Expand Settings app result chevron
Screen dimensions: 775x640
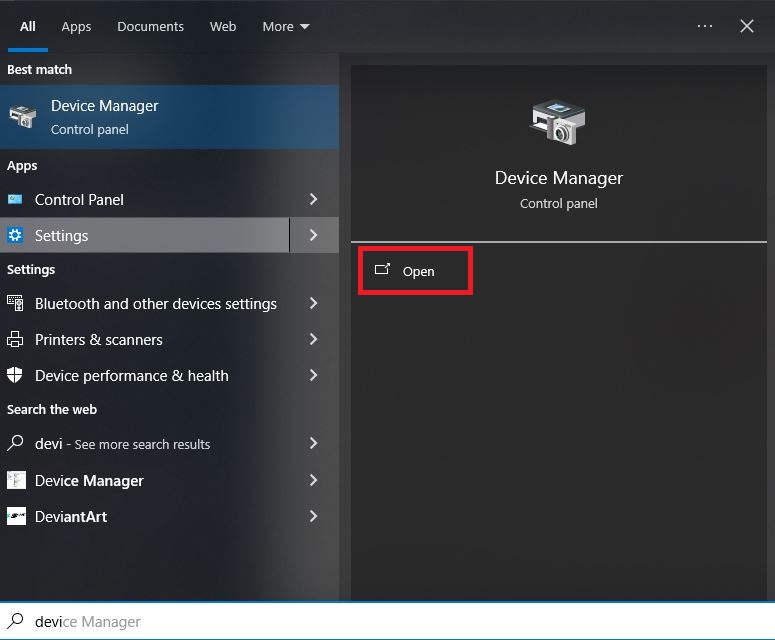point(313,235)
